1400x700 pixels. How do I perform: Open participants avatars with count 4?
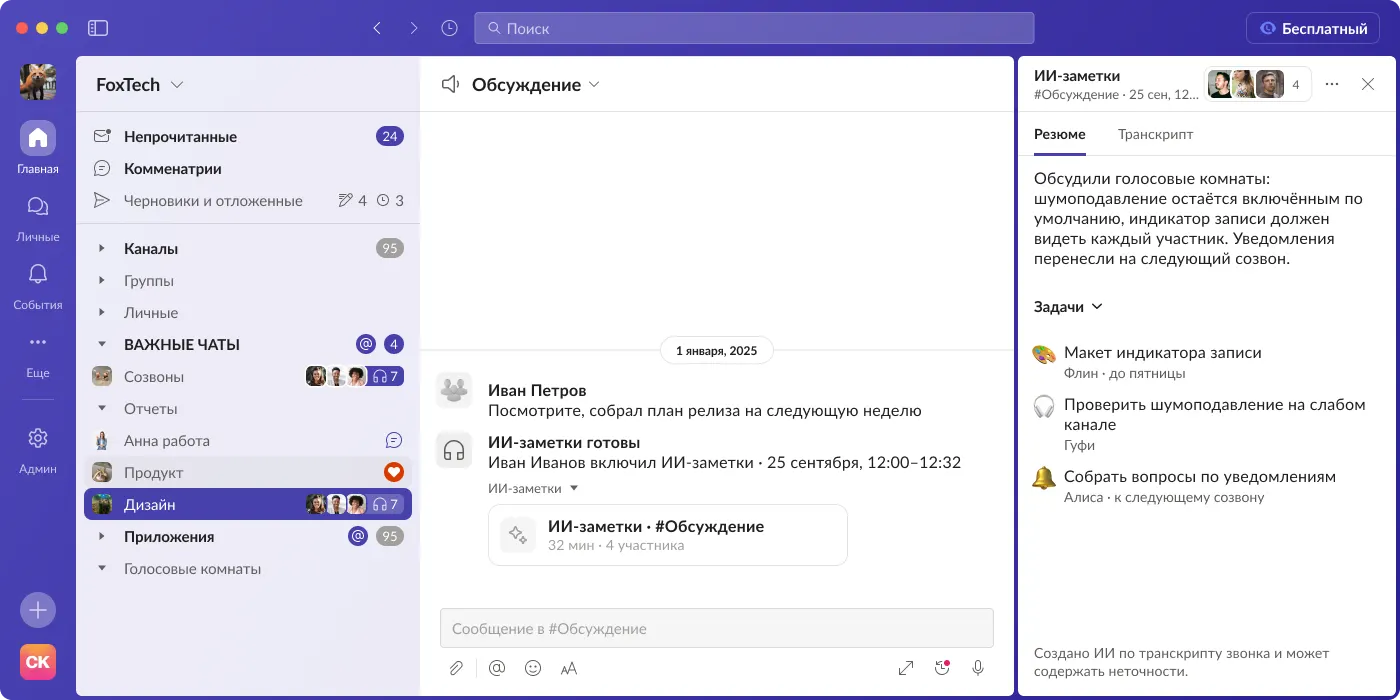tap(1257, 85)
